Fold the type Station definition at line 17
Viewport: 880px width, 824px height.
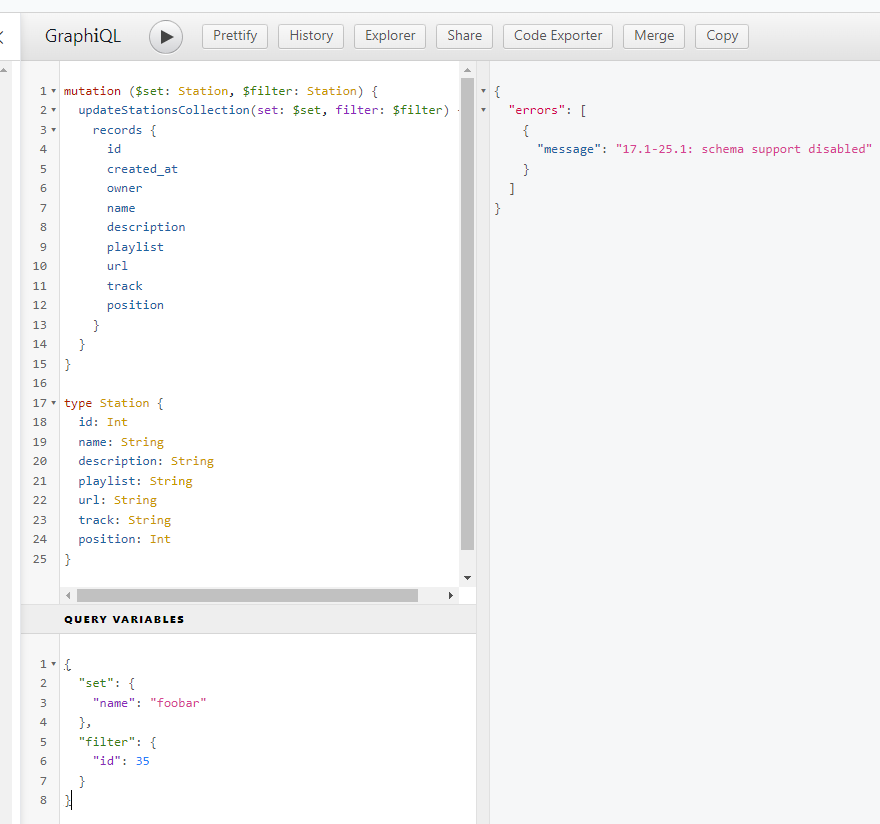click(x=53, y=403)
